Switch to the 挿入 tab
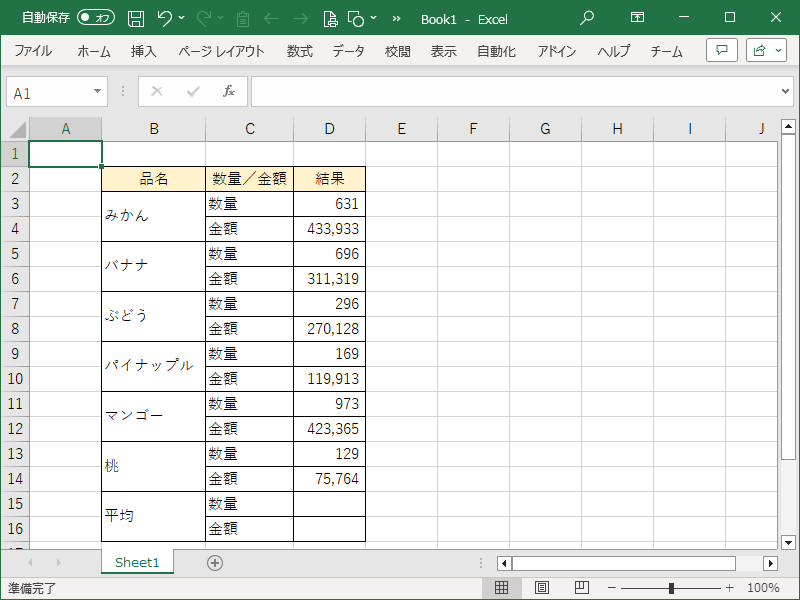Screen dimensions: 800x600 (x=143, y=51)
